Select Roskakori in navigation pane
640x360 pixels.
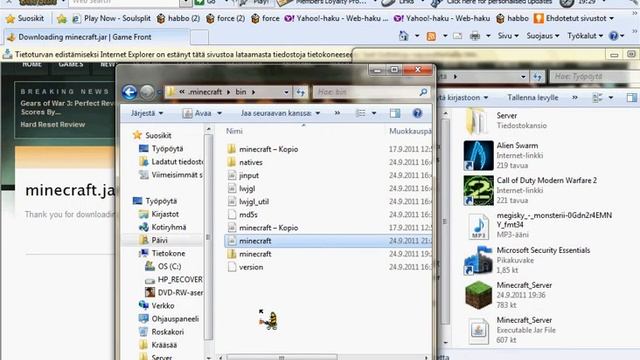pos(162,331)
